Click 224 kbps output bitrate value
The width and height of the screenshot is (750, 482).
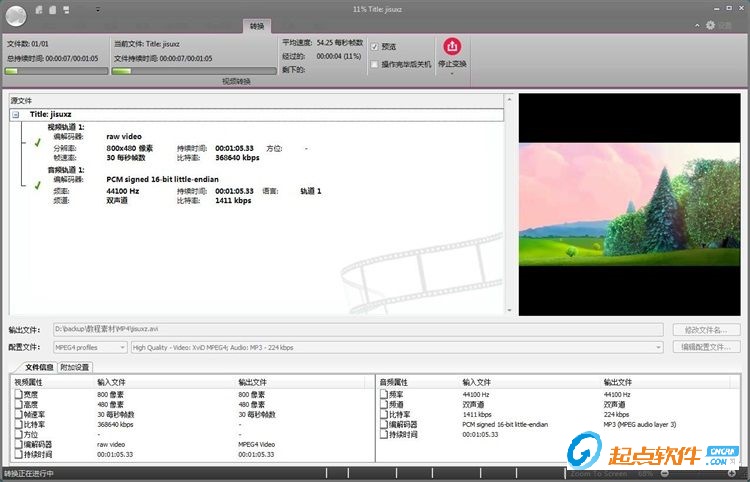point(616,415)
